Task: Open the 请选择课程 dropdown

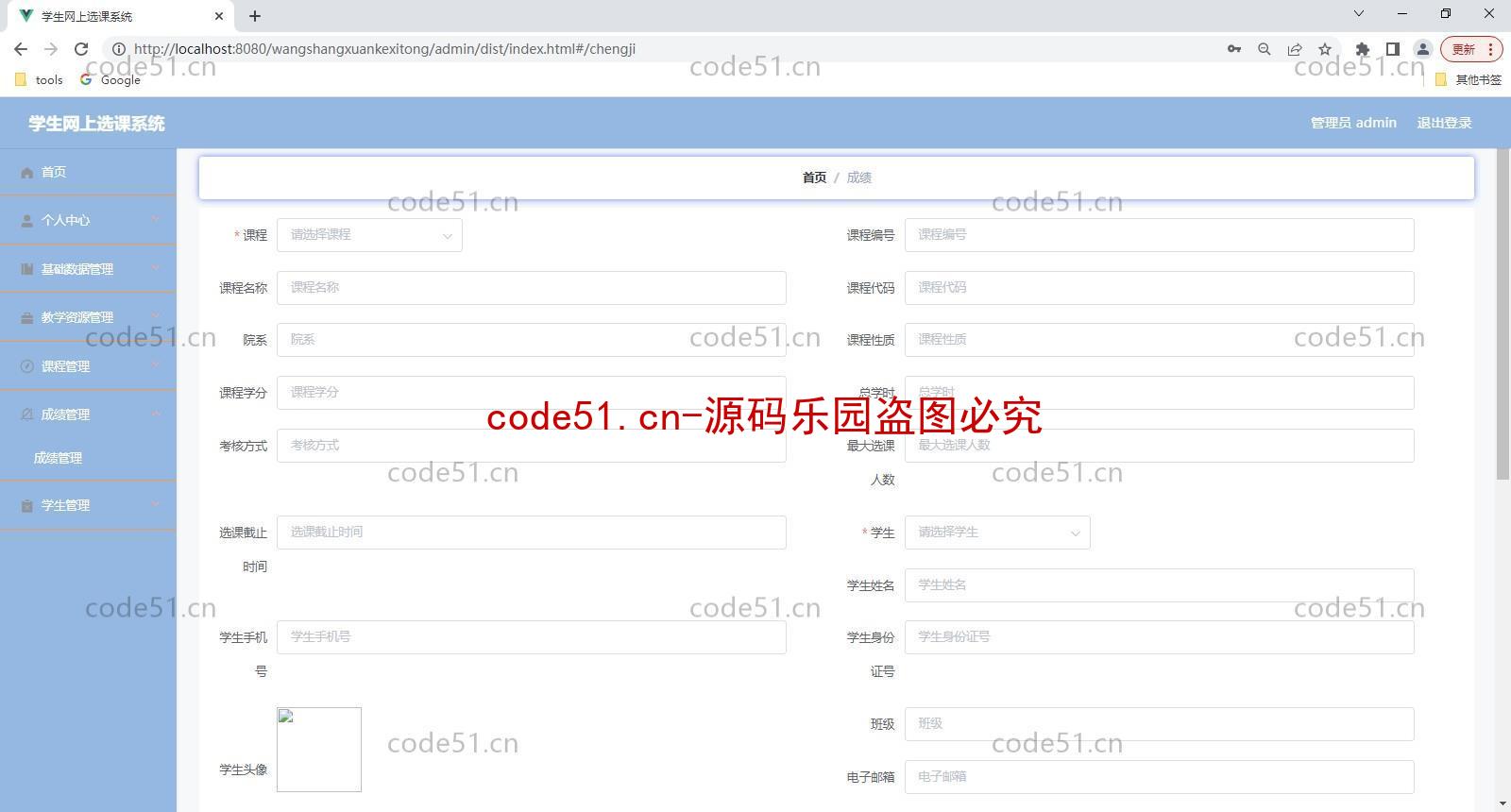Action: 369,235
